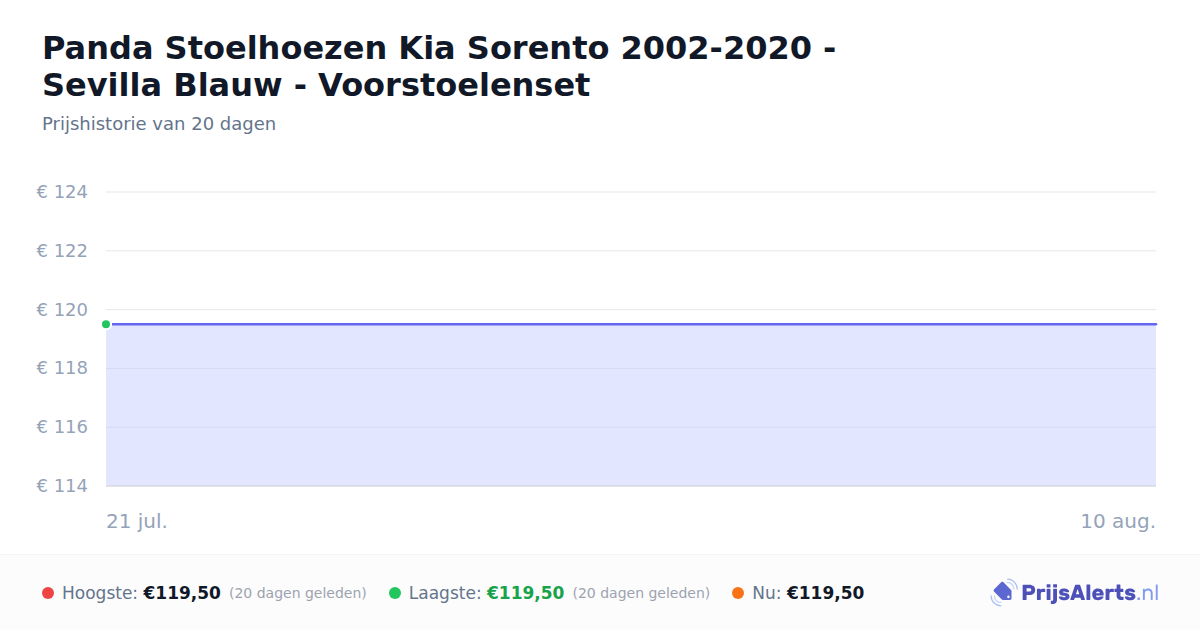1200x630 pixels.
Task: Click the green Laagste indicator dot
Action: pyautogui.click(x=395, y=593)
